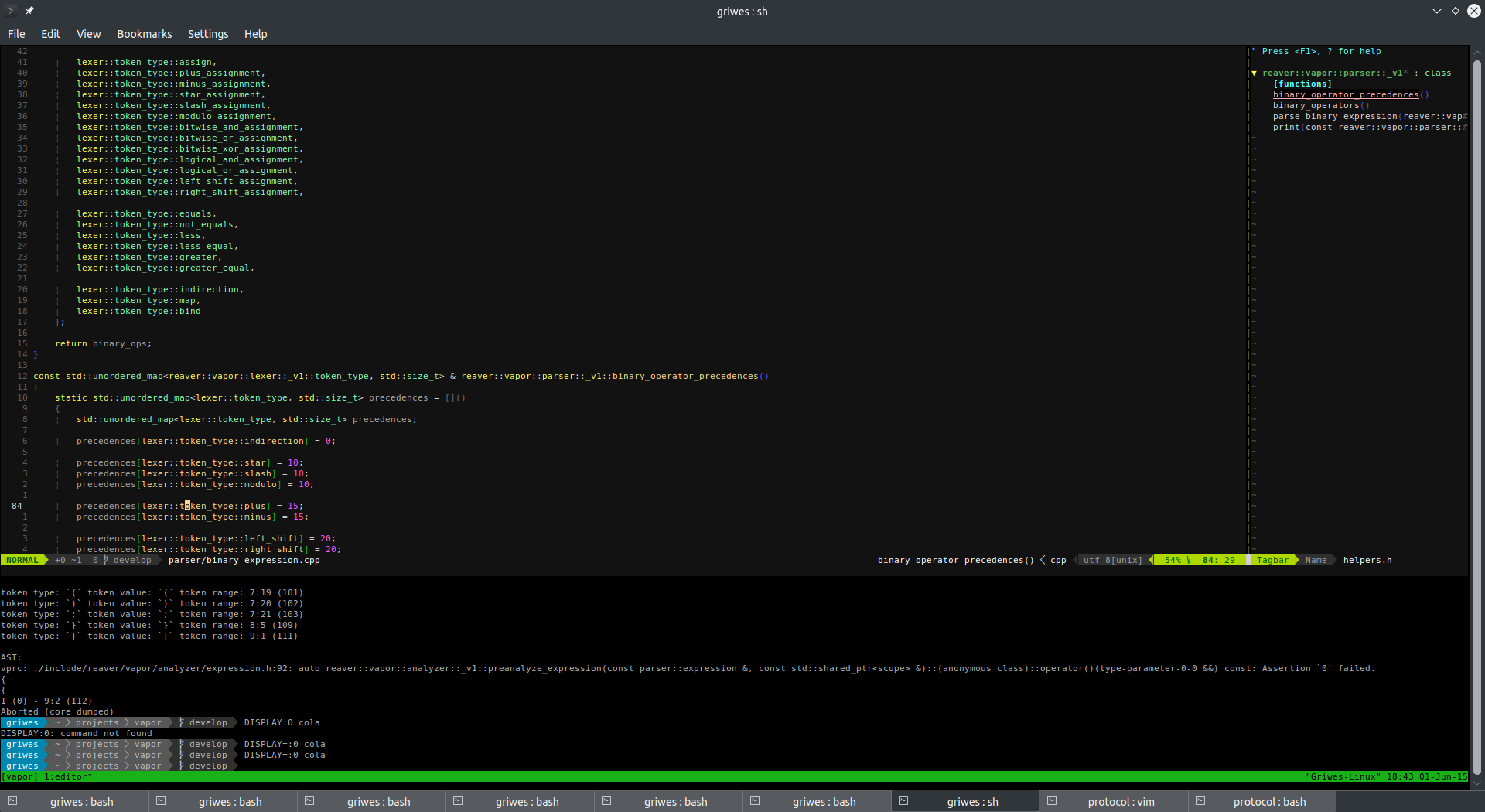
Task: Click the Tagbar label in the statusline
Action: pyautogui.click(x=1272, y=561)
